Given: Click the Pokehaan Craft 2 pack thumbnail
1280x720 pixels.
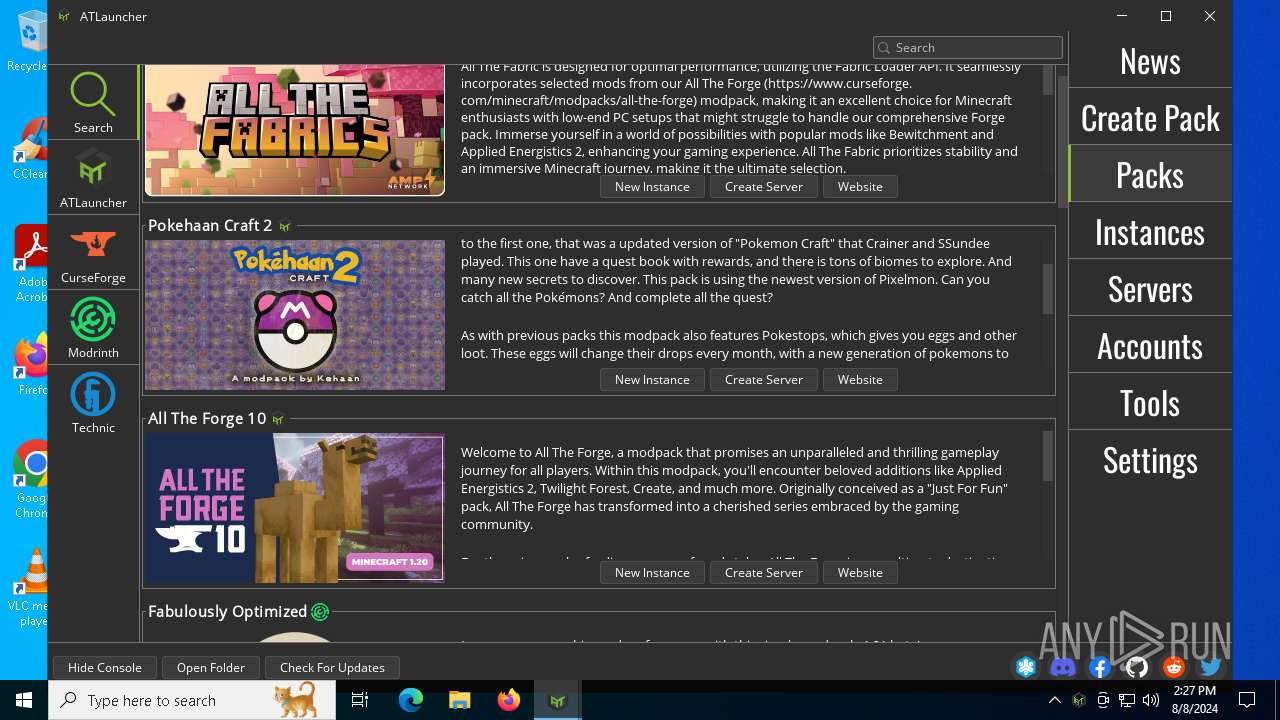Looking at the screenshot, I should click(295, 315).
